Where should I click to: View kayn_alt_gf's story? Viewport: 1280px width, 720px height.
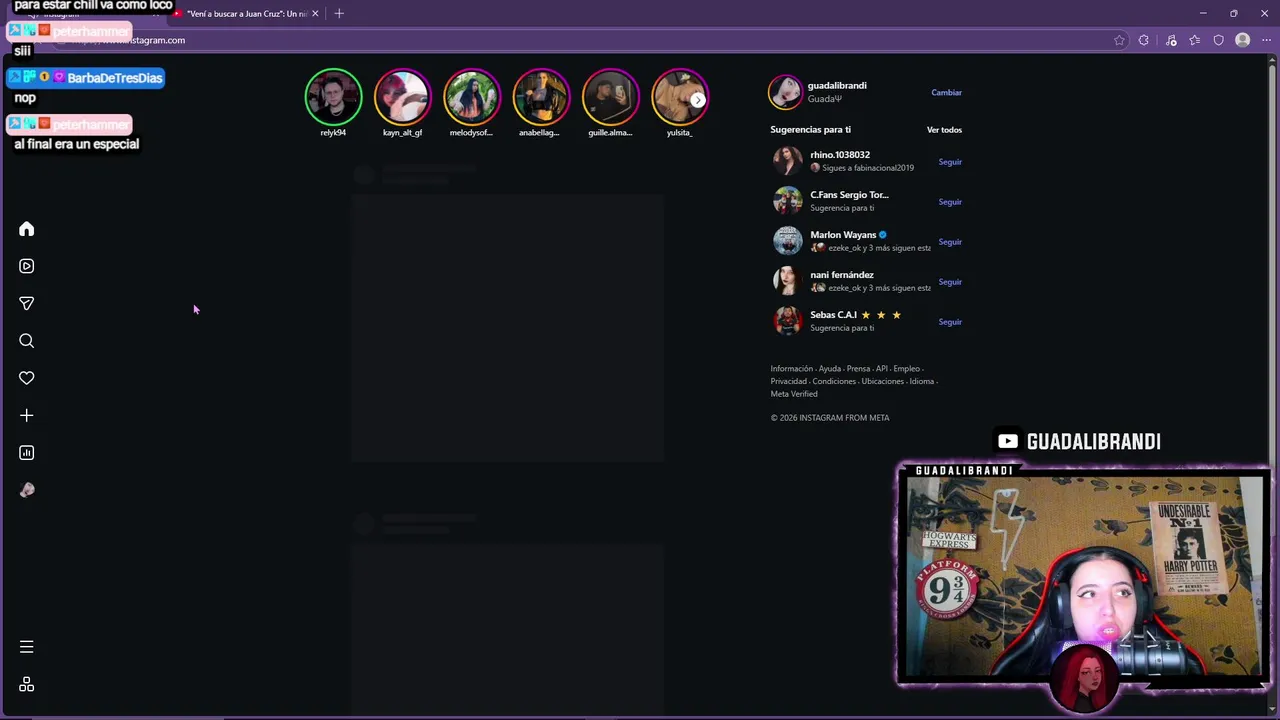[x=402, y=97]
